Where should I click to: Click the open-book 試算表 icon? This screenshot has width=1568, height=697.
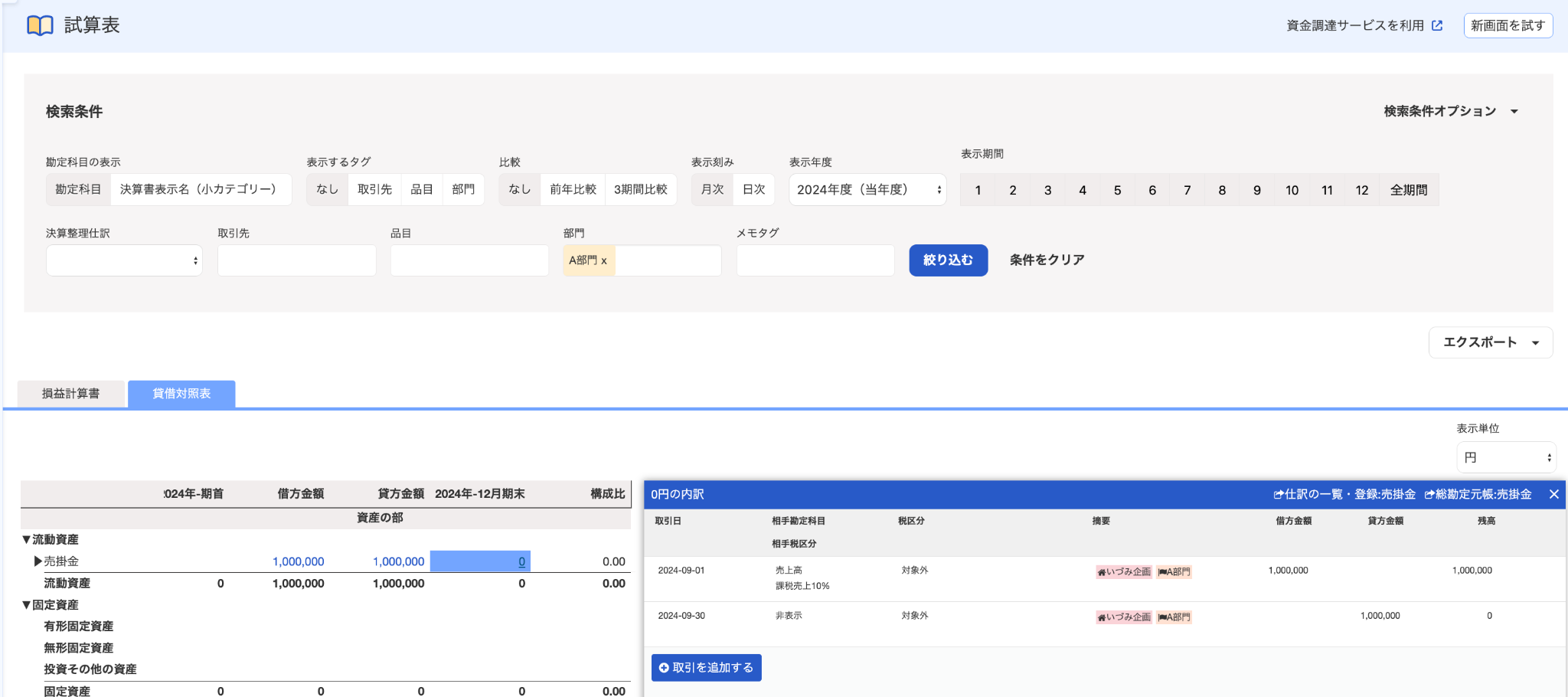40,25
